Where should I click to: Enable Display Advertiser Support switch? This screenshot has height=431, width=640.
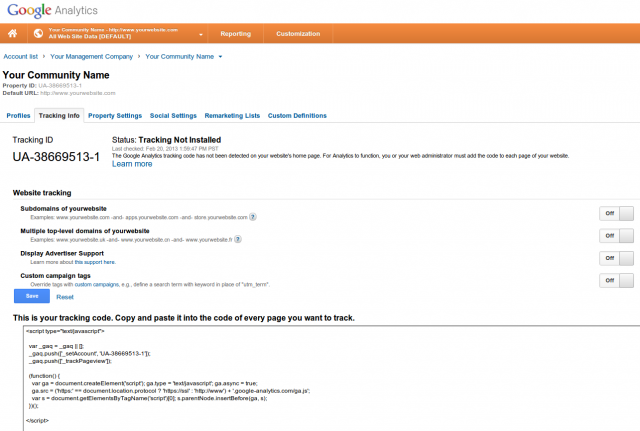point(616,258)
